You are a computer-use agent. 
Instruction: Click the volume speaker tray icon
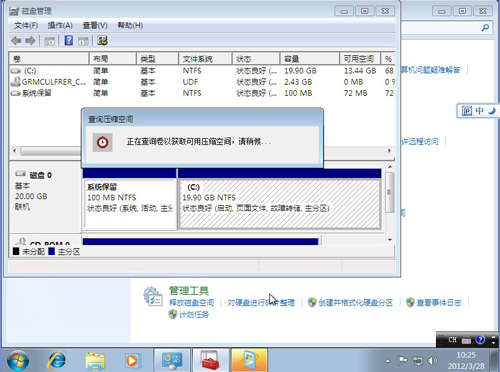tap(432, 360)
